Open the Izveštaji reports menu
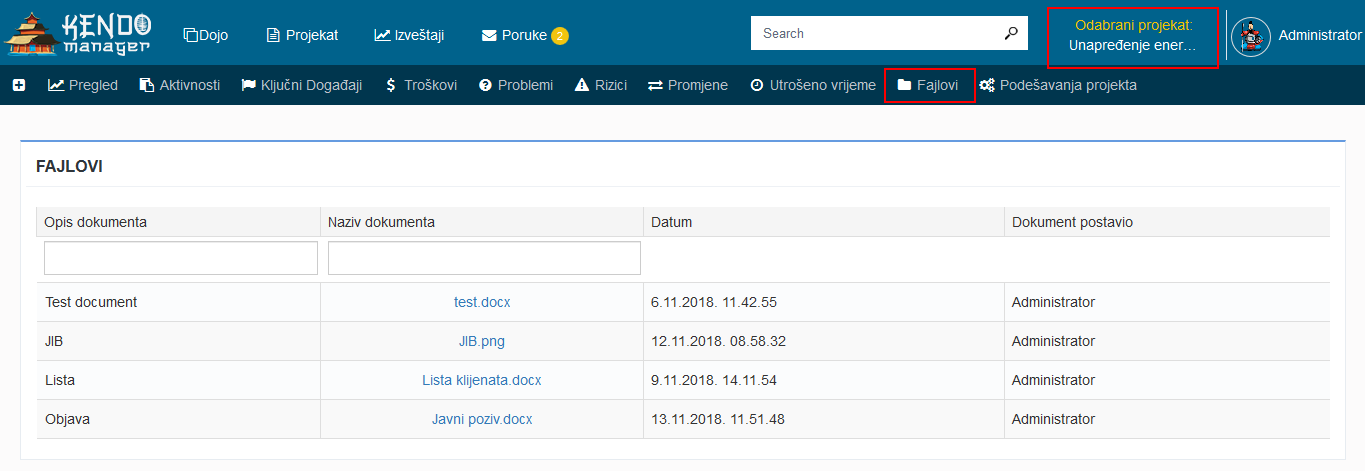The height and width of the screenshot is (471, 1365). pyautogui.click(x=409, y=35)
